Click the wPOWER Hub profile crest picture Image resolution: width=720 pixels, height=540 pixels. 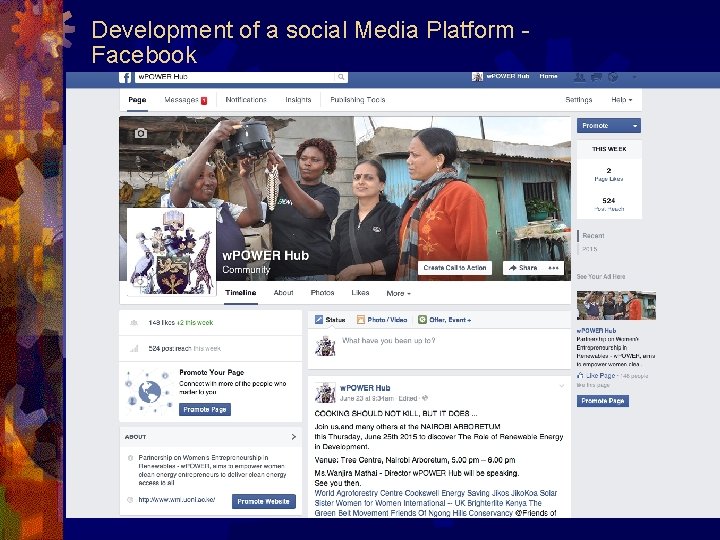[171, 251]
